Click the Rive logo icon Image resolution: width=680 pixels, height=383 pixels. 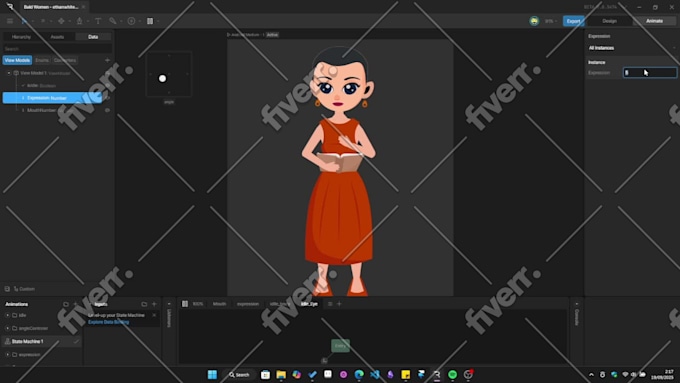10,7
